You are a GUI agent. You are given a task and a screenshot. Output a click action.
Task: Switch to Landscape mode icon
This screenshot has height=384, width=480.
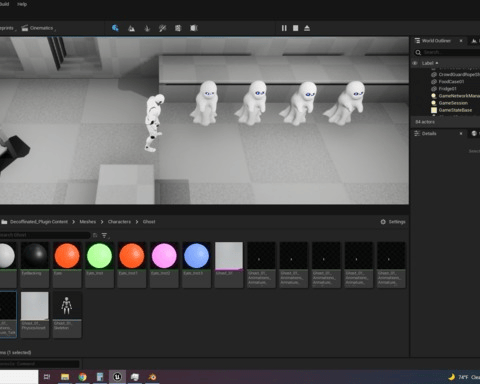[x=131, y=28]
